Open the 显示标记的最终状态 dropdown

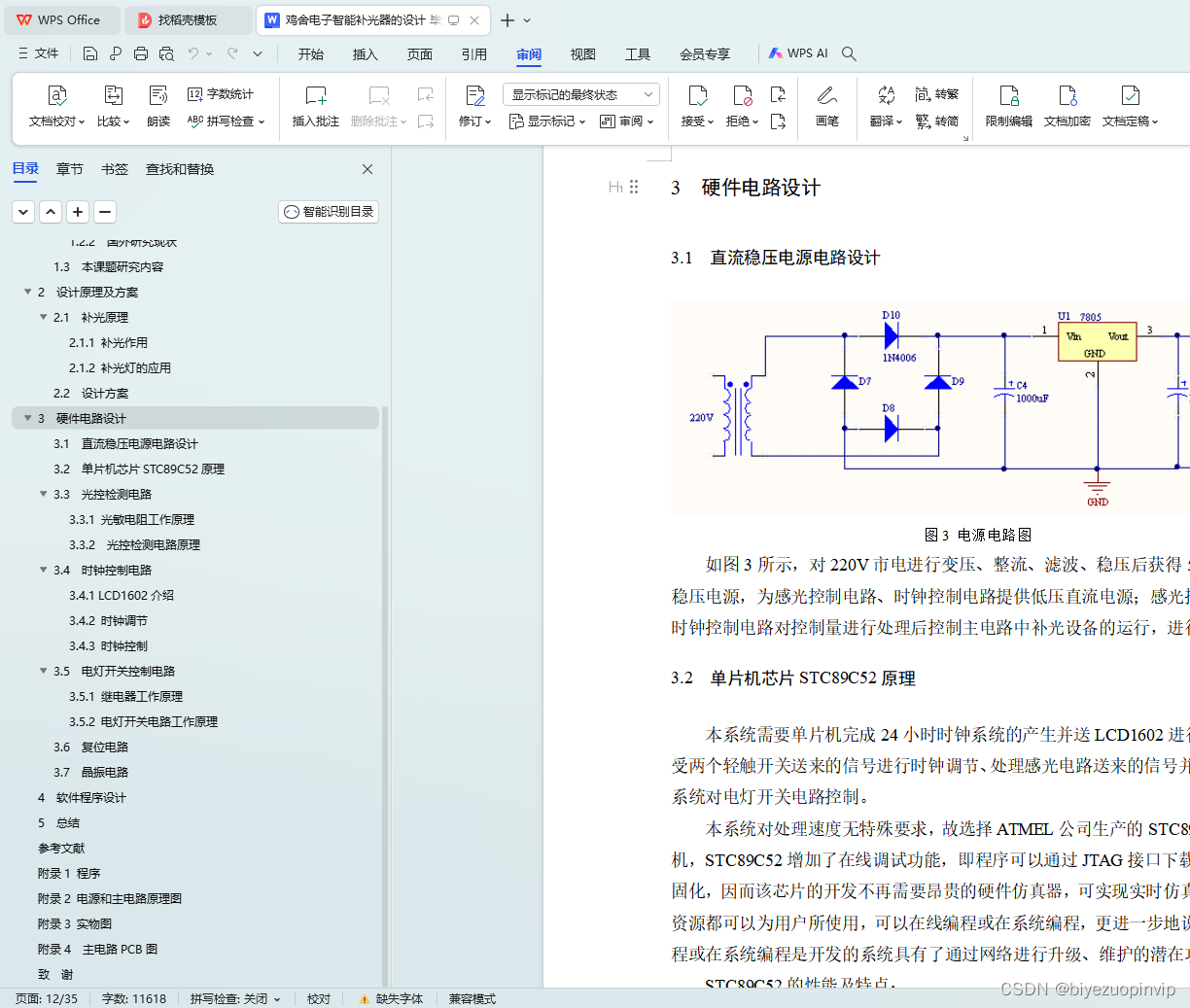[581, 94]
